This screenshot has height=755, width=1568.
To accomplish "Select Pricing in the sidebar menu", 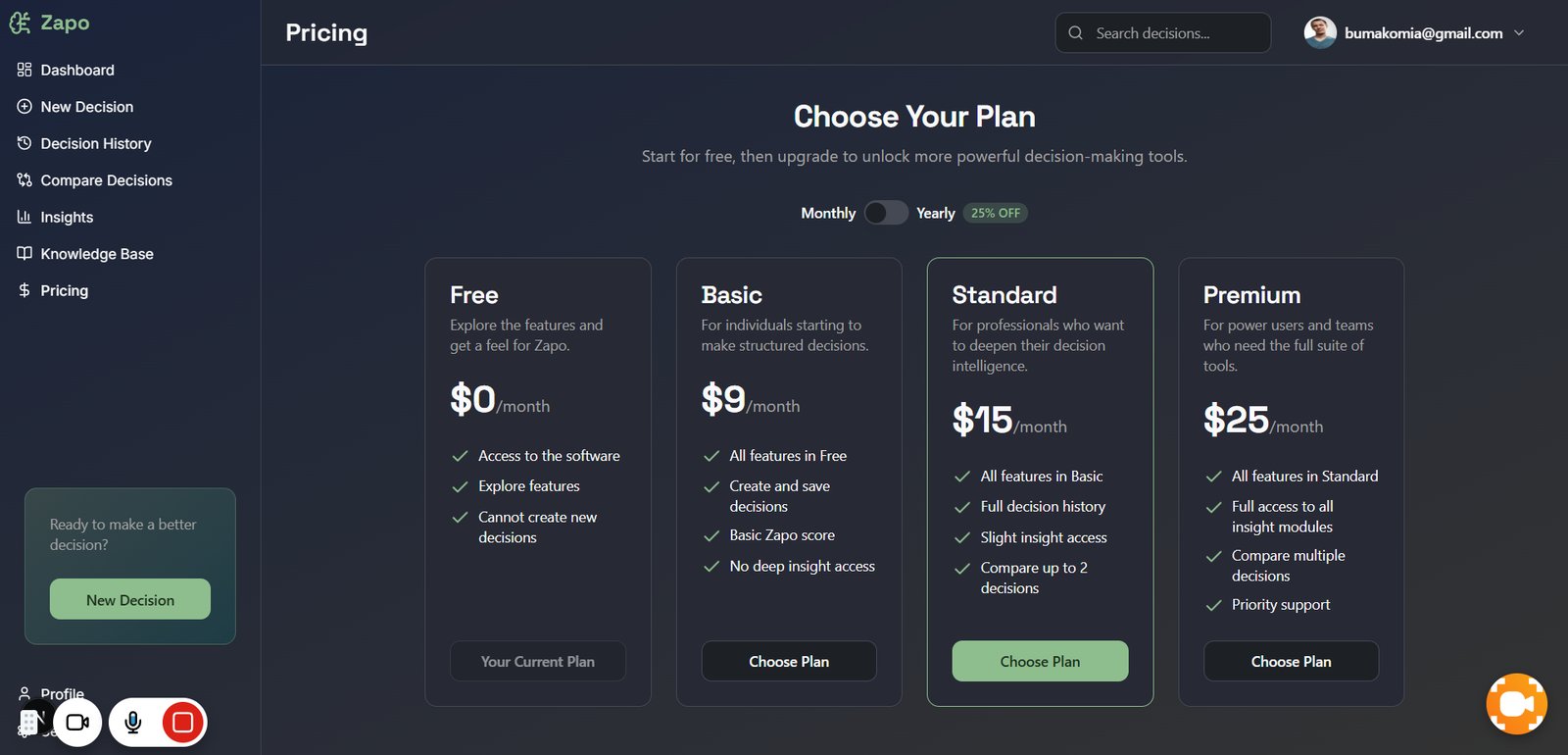I will [x=53, y=290].
